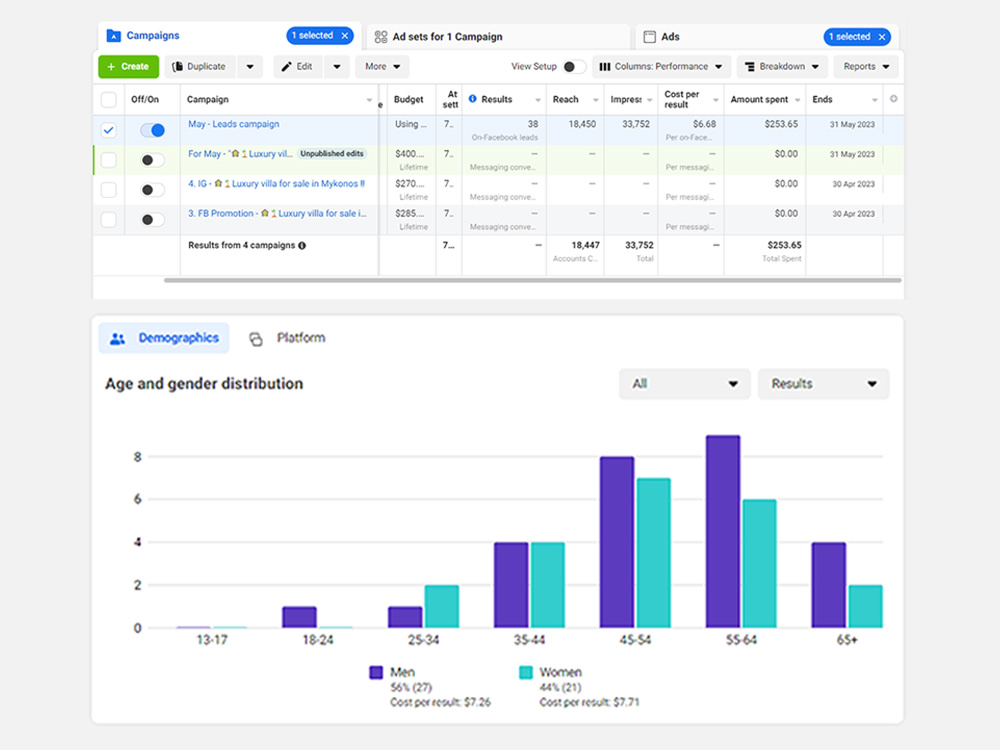This screenshot has height=750, width=1000.
Task: Click the Breakdown list icon
Action: tap(750, 66)
